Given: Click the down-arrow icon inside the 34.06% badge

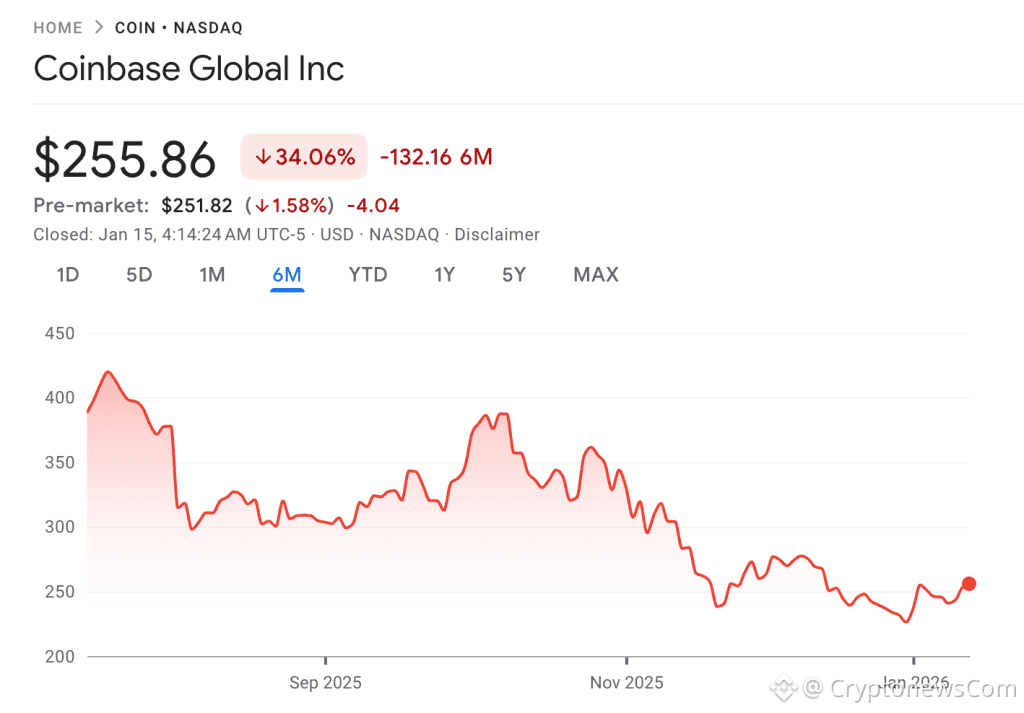Looking at the screenshot, I should [263, 157].
